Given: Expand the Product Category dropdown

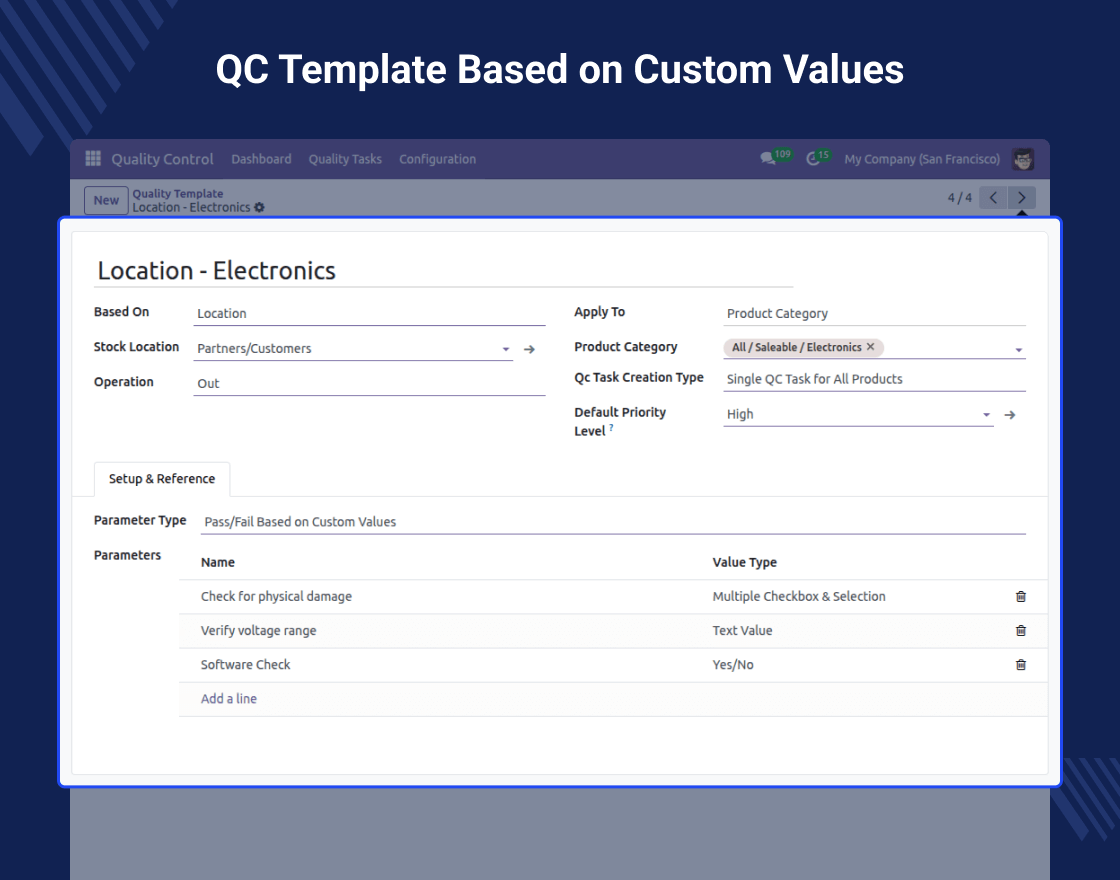Looking at the screenshot, I should point(1018,350).
